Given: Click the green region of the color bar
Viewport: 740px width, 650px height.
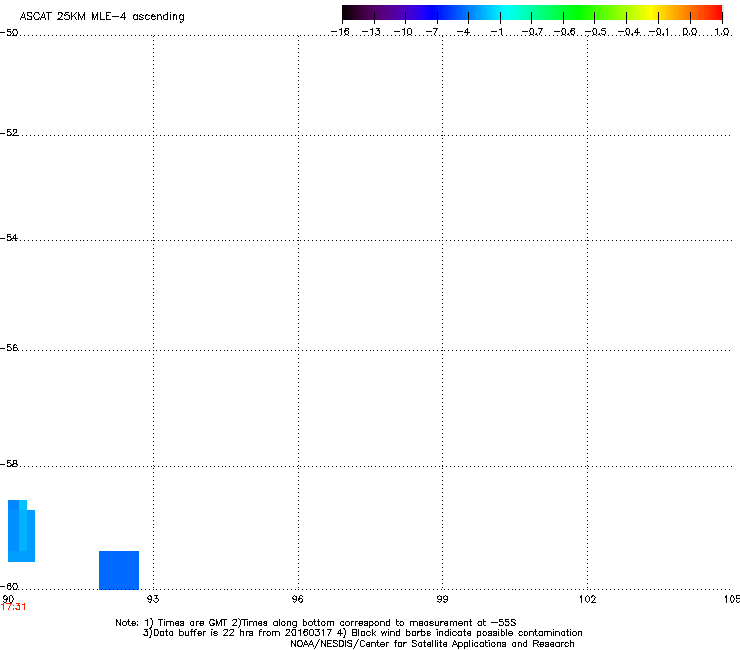Looking at the screenshot, I should [x=580, y=13].
